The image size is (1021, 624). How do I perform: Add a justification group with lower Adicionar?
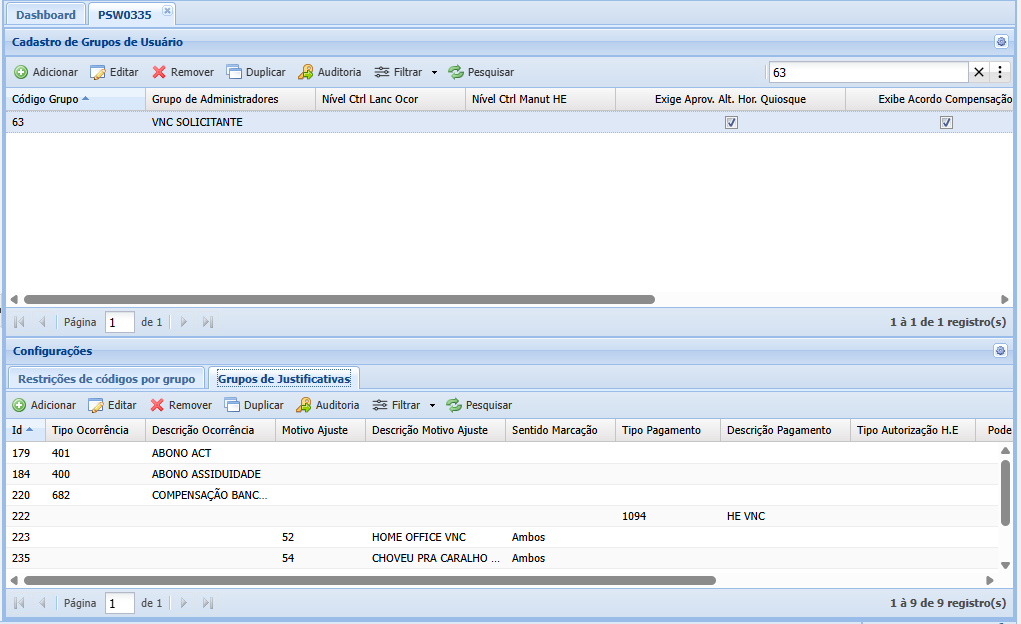click(44, 405)
